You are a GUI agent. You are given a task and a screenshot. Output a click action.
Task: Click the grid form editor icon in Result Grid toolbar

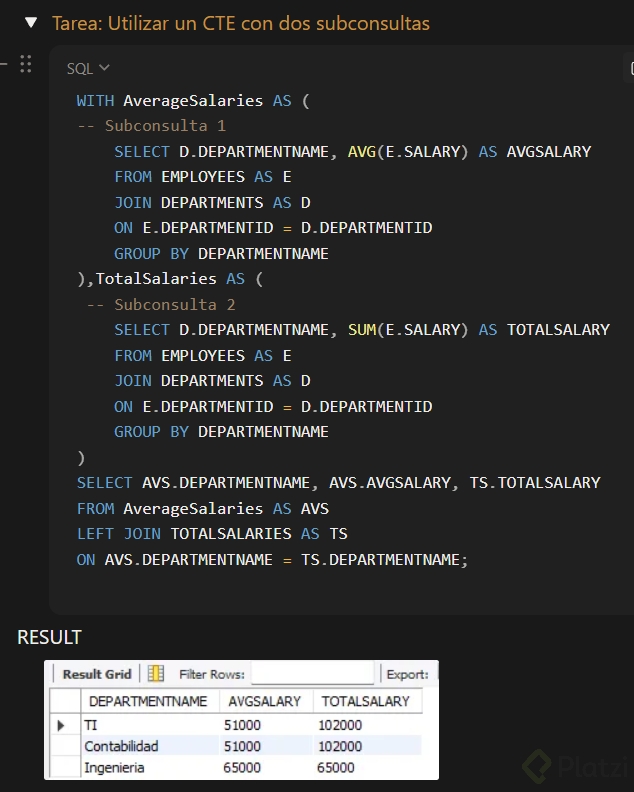[x=156, y=673]
